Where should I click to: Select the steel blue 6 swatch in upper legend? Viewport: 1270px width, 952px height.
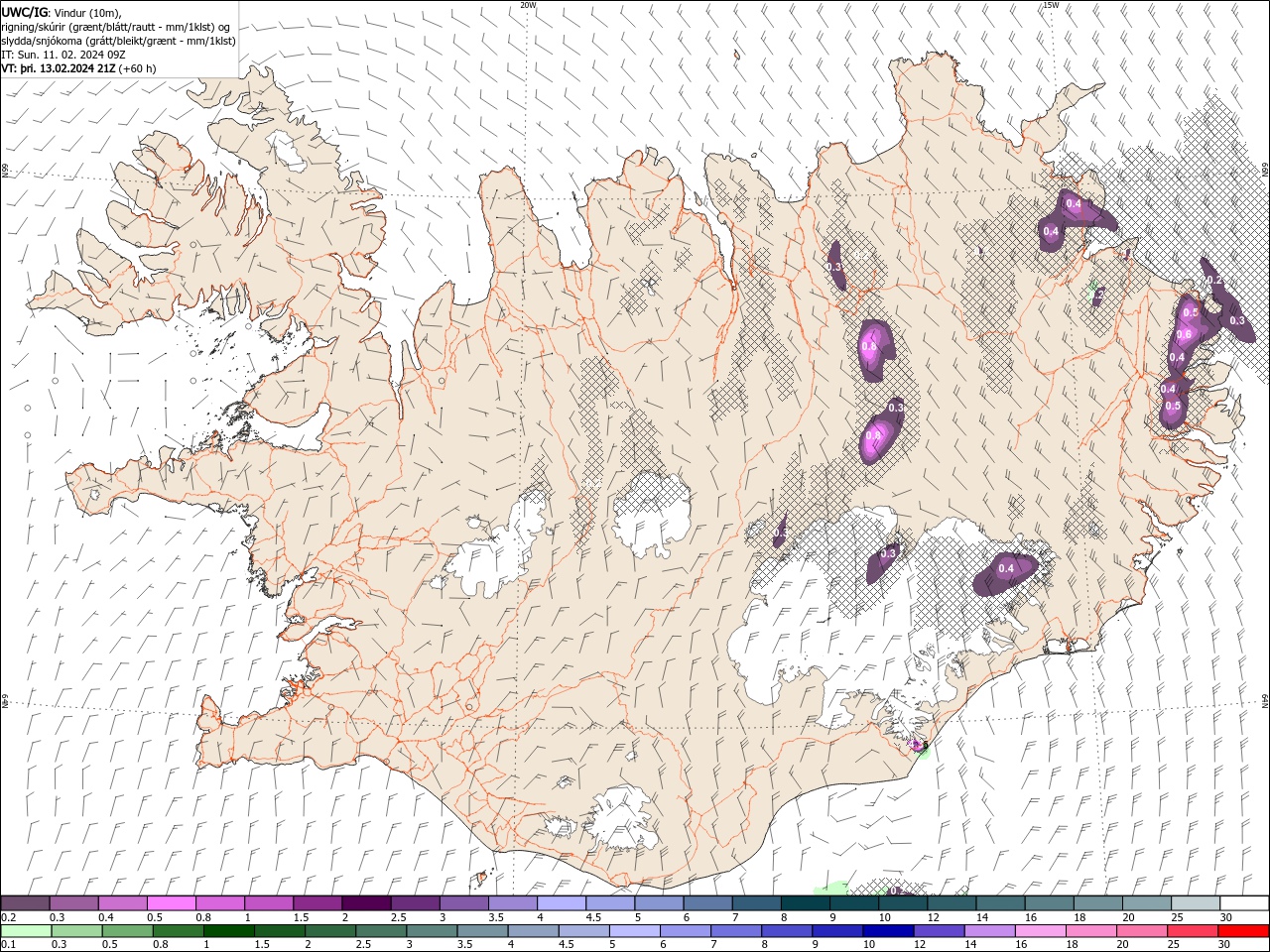pos(708,903)
